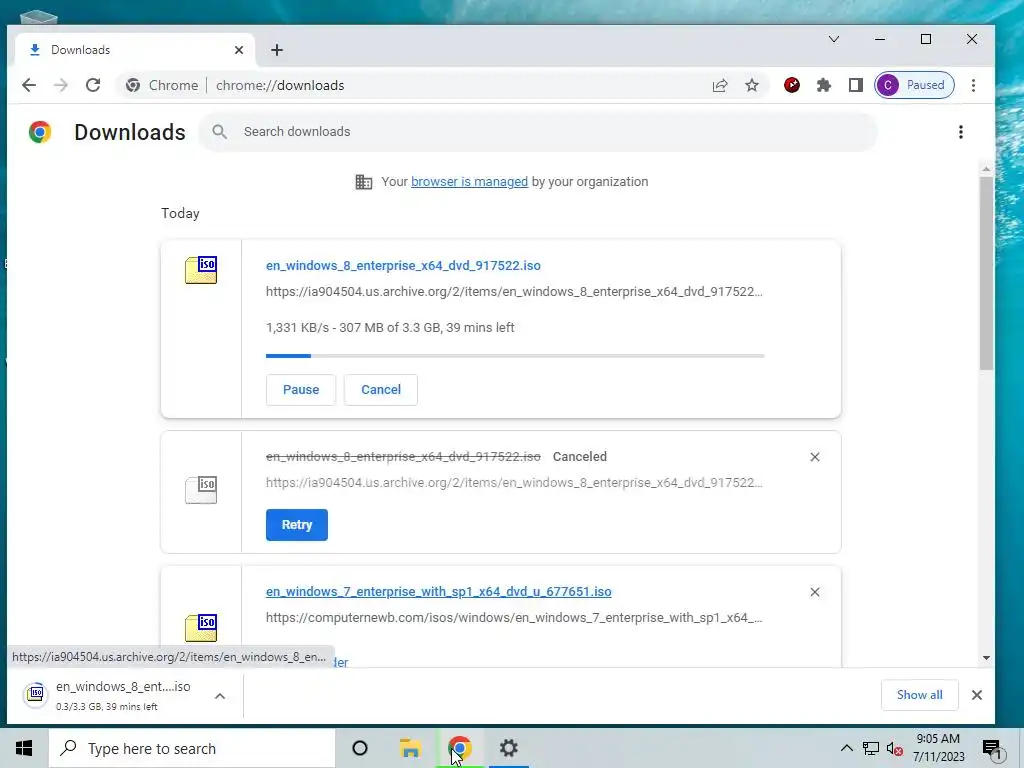This screenshot has height=768, width=1024.
Task: Click the Chrome site info chip
Action: (162, 86)
